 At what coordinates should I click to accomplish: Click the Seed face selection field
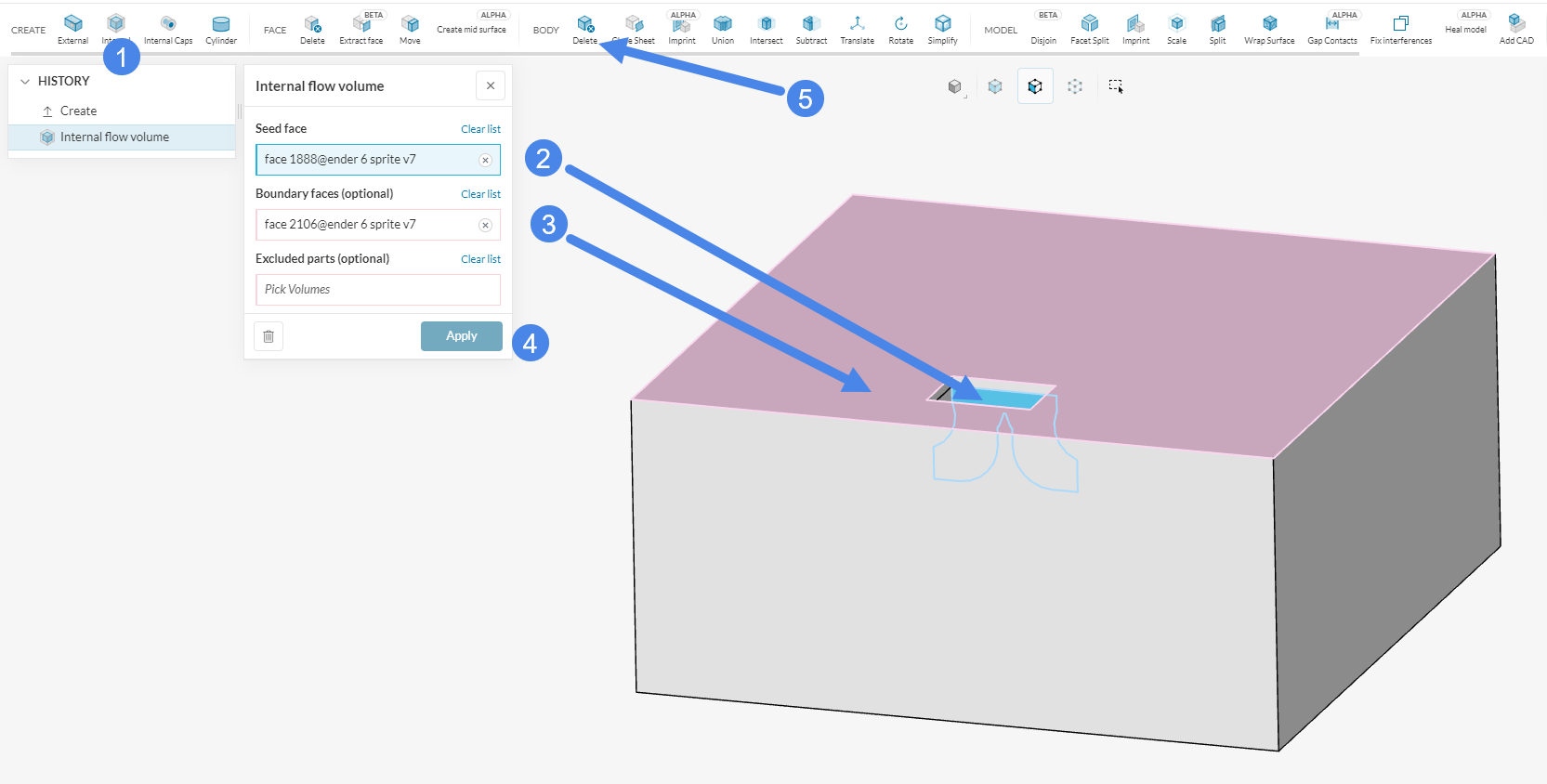(378, 160)
